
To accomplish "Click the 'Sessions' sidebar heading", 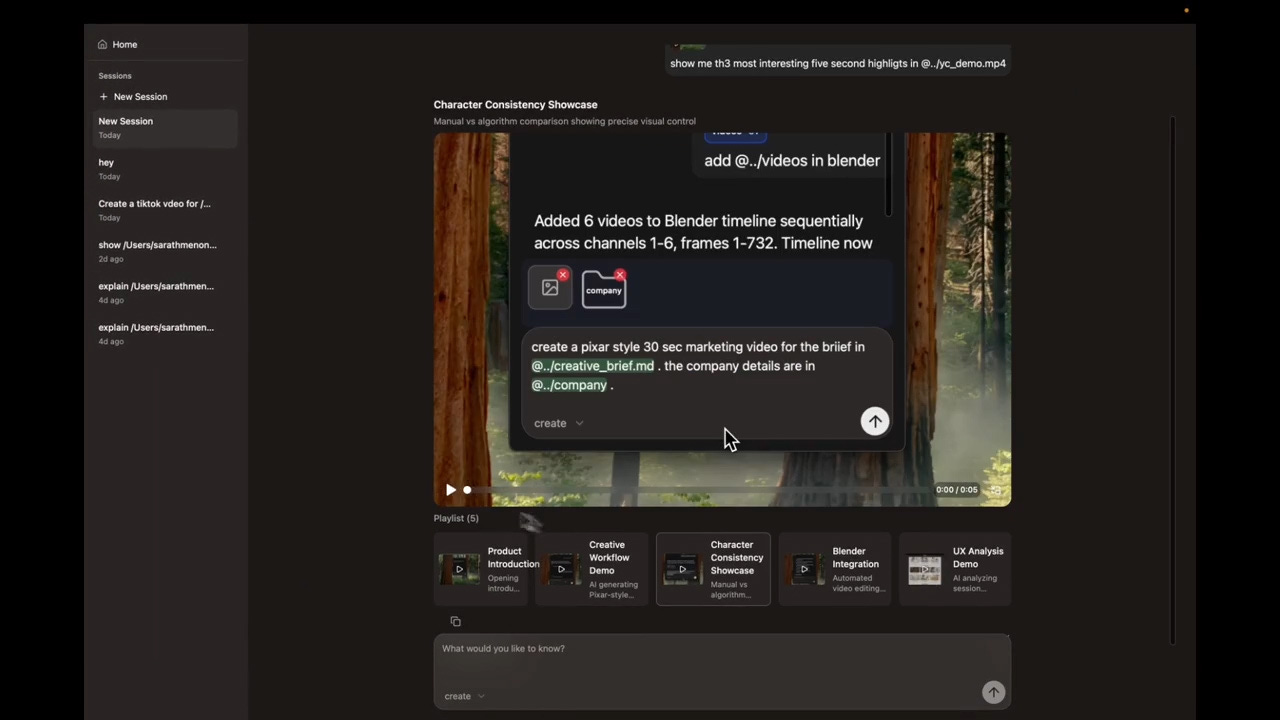I will 115,76.
